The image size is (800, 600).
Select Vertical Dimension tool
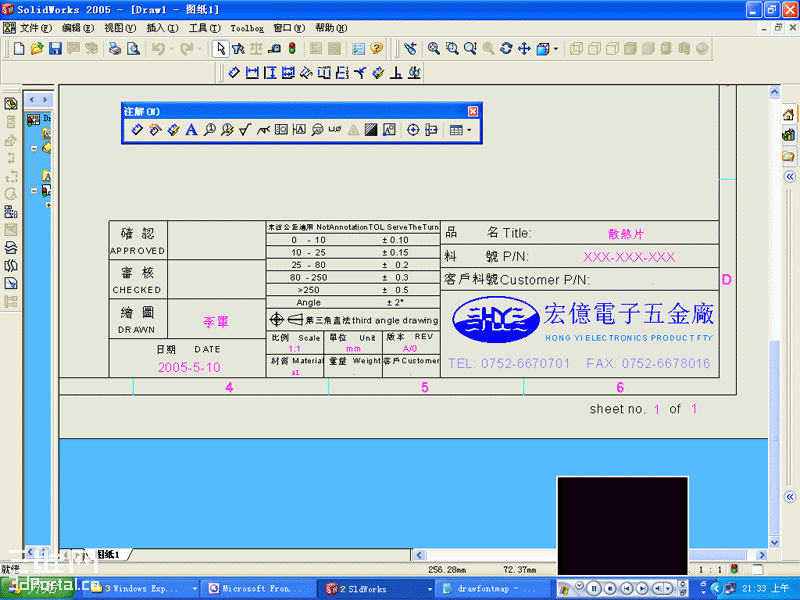[270, 72]
